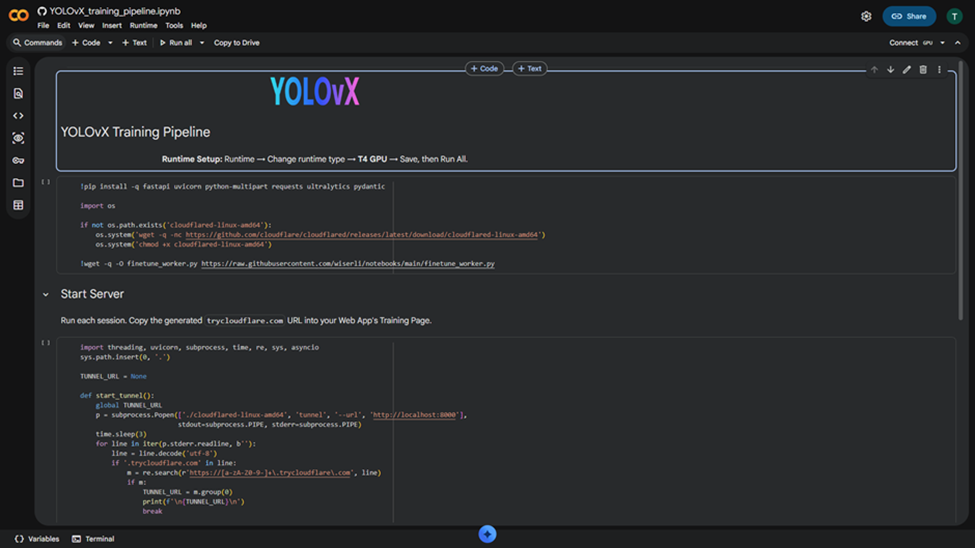The height and width of the screenshot is (548, 975).
Task: Open the data explorer panel icon
Action: 18,138
